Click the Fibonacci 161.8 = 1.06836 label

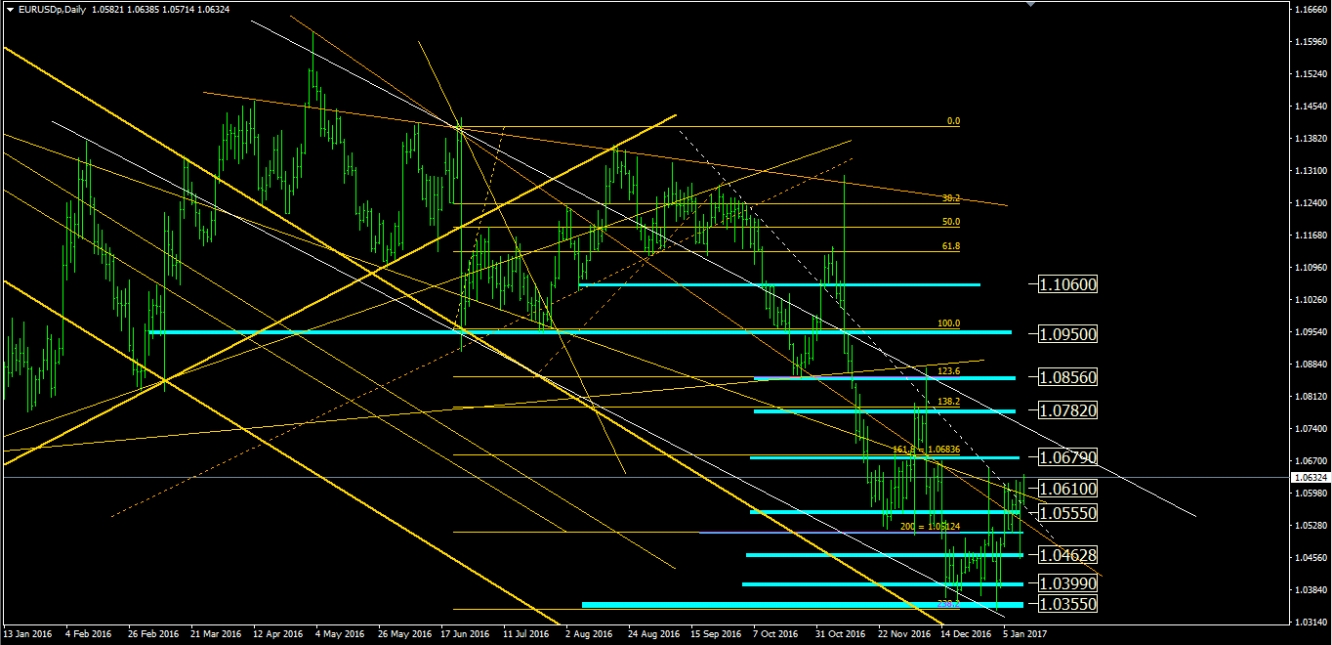coord(926,450)
